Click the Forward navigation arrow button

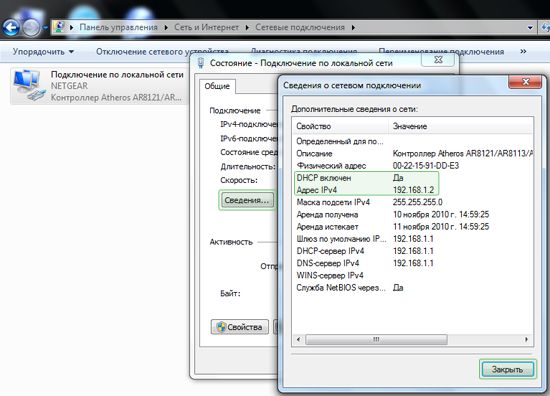pos(32,27)
